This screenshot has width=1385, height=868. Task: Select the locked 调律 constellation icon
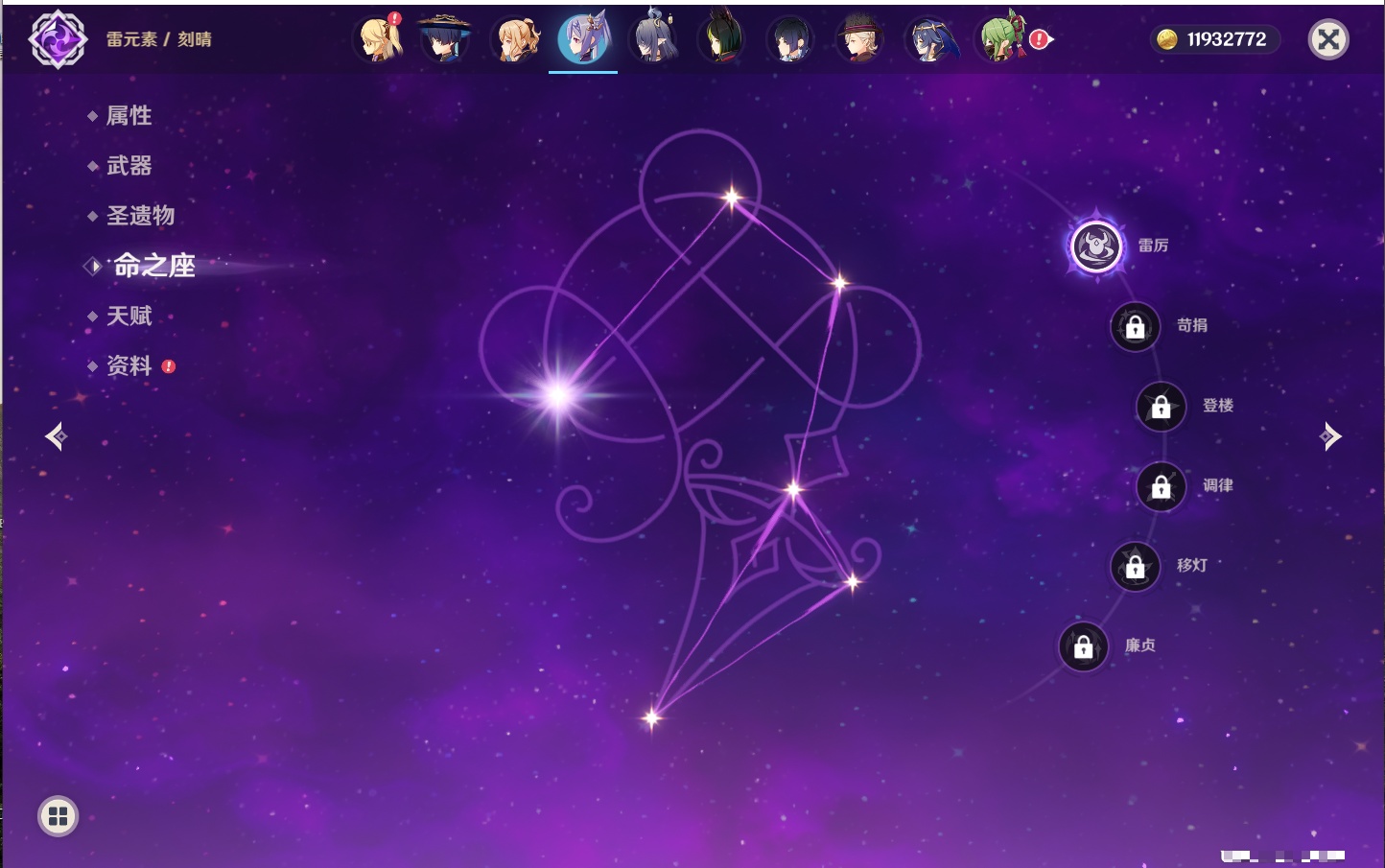pos(1161,487)
